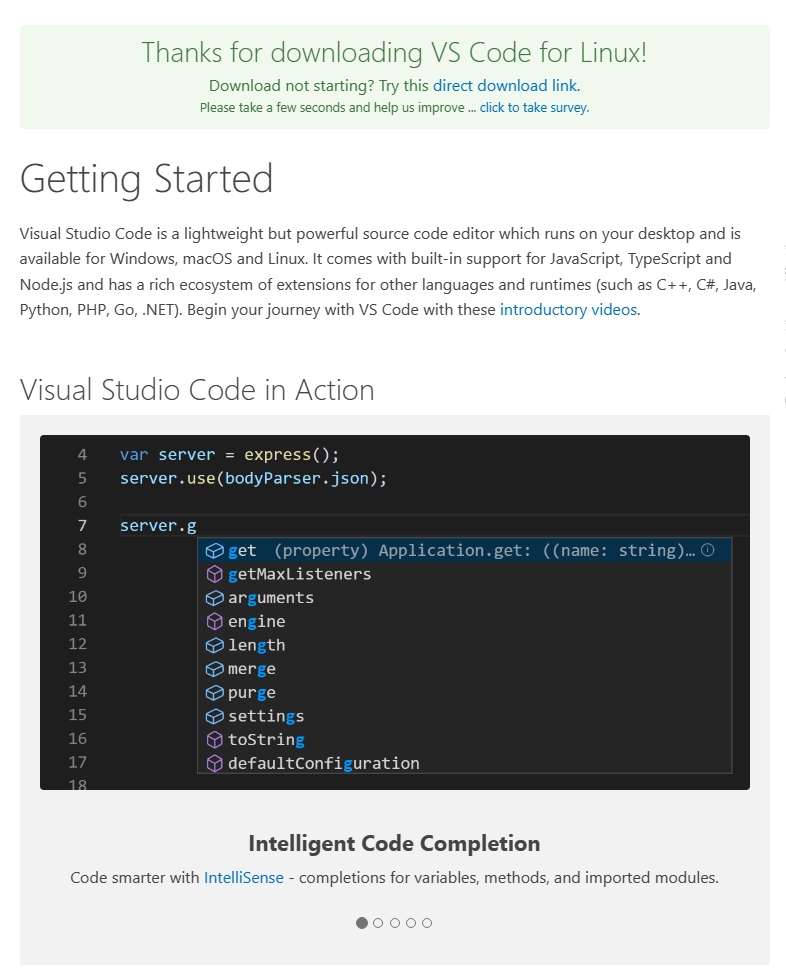Click the cube icon beside toString
Viewport: 786px width, 980px height.
pos(214,740)
